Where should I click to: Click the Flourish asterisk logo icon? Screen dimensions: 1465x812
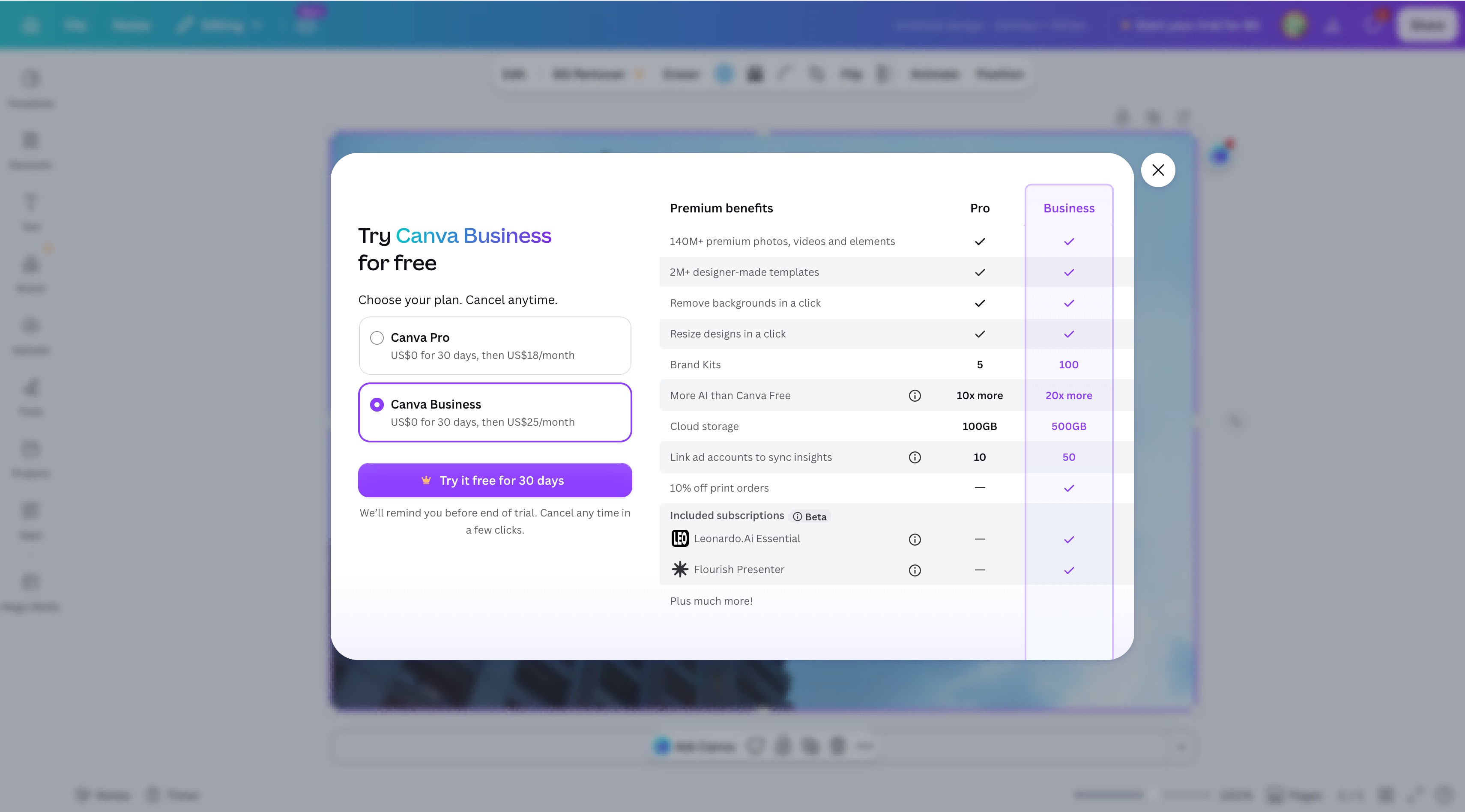680,569
